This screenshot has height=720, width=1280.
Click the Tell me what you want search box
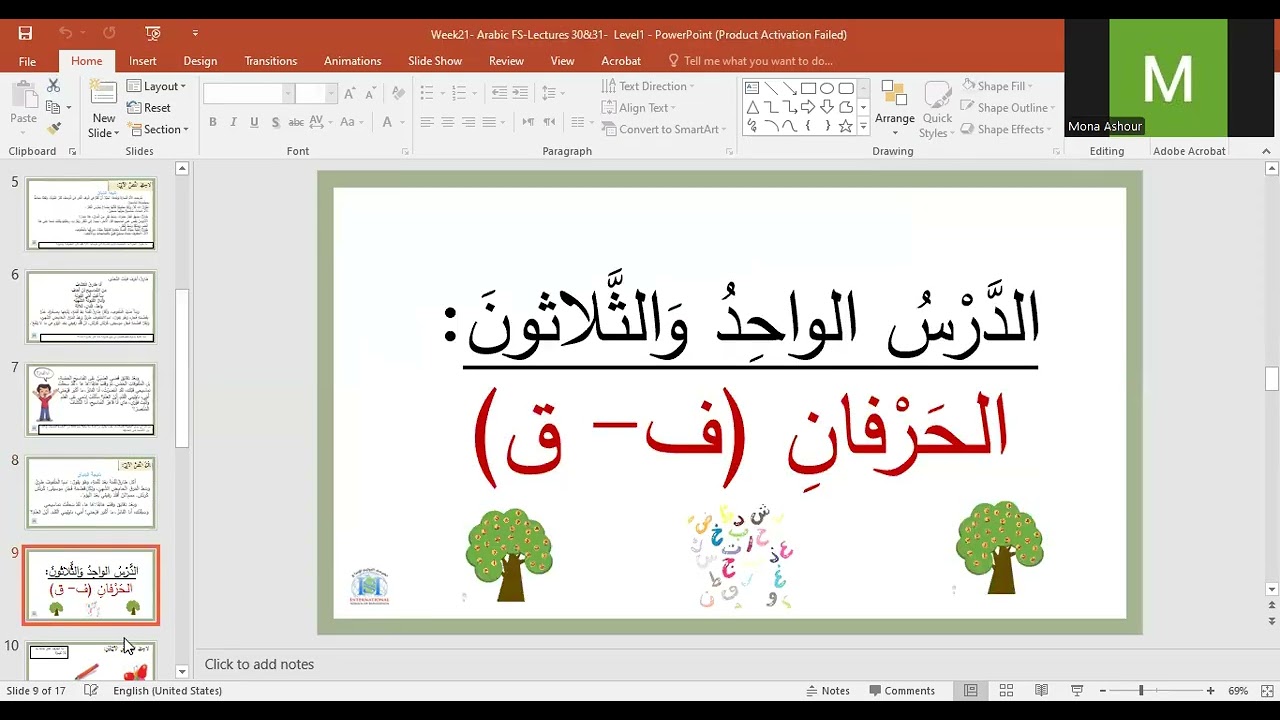750,61
